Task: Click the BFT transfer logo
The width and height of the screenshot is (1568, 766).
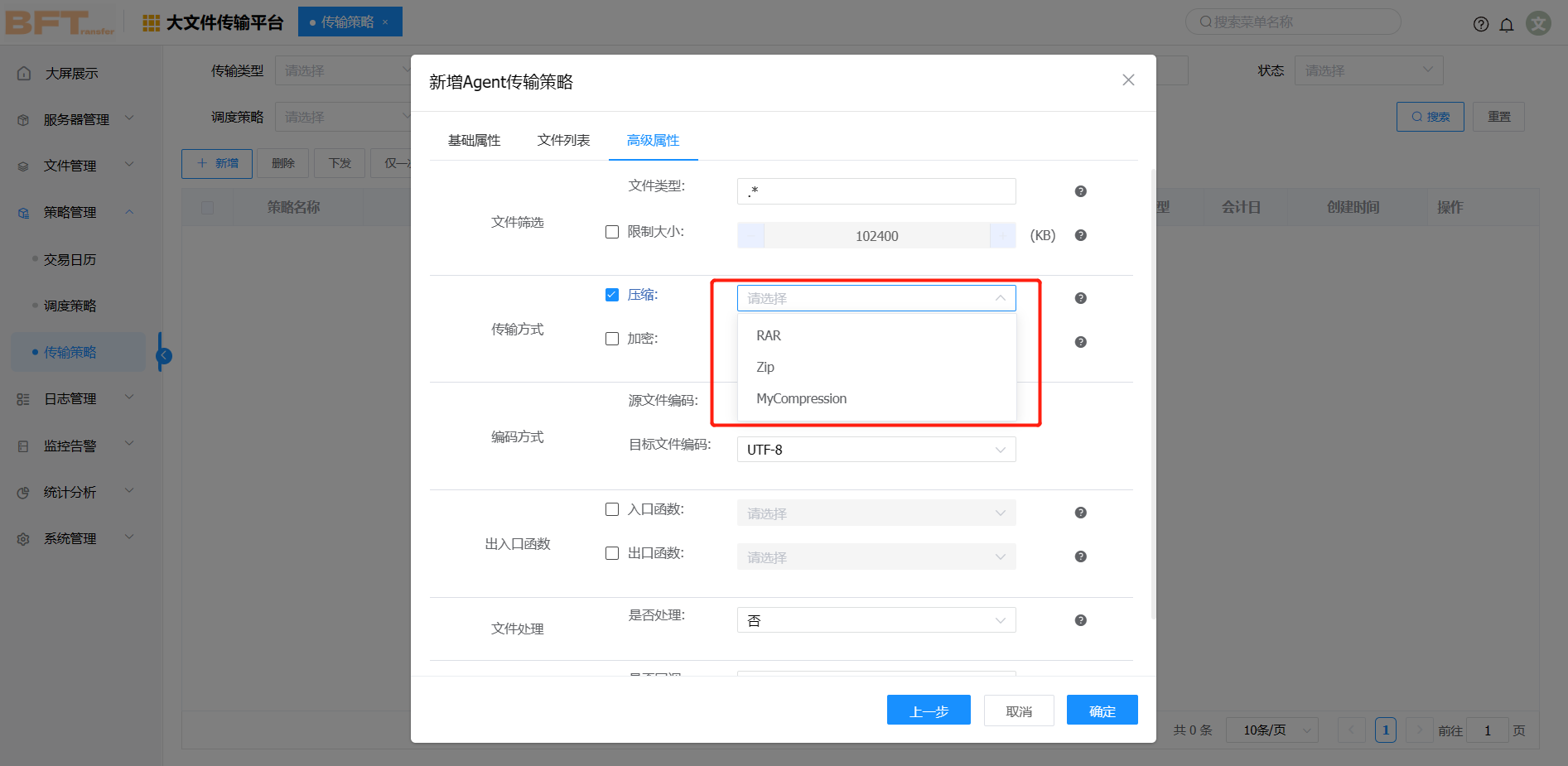Action: 60,22
